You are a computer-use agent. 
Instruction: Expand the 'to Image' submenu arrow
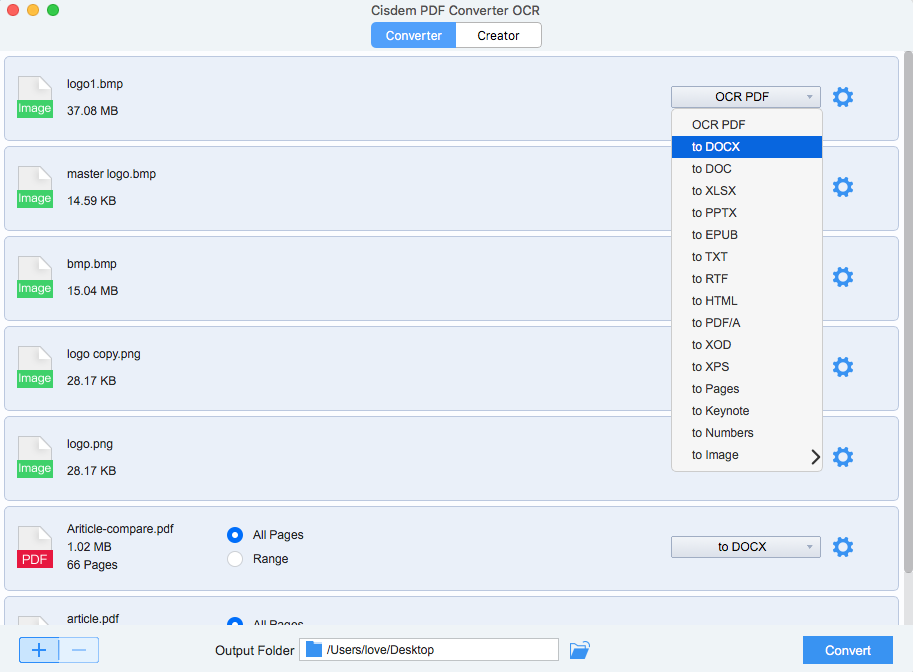pyautogui.click(x=815, y=455)
